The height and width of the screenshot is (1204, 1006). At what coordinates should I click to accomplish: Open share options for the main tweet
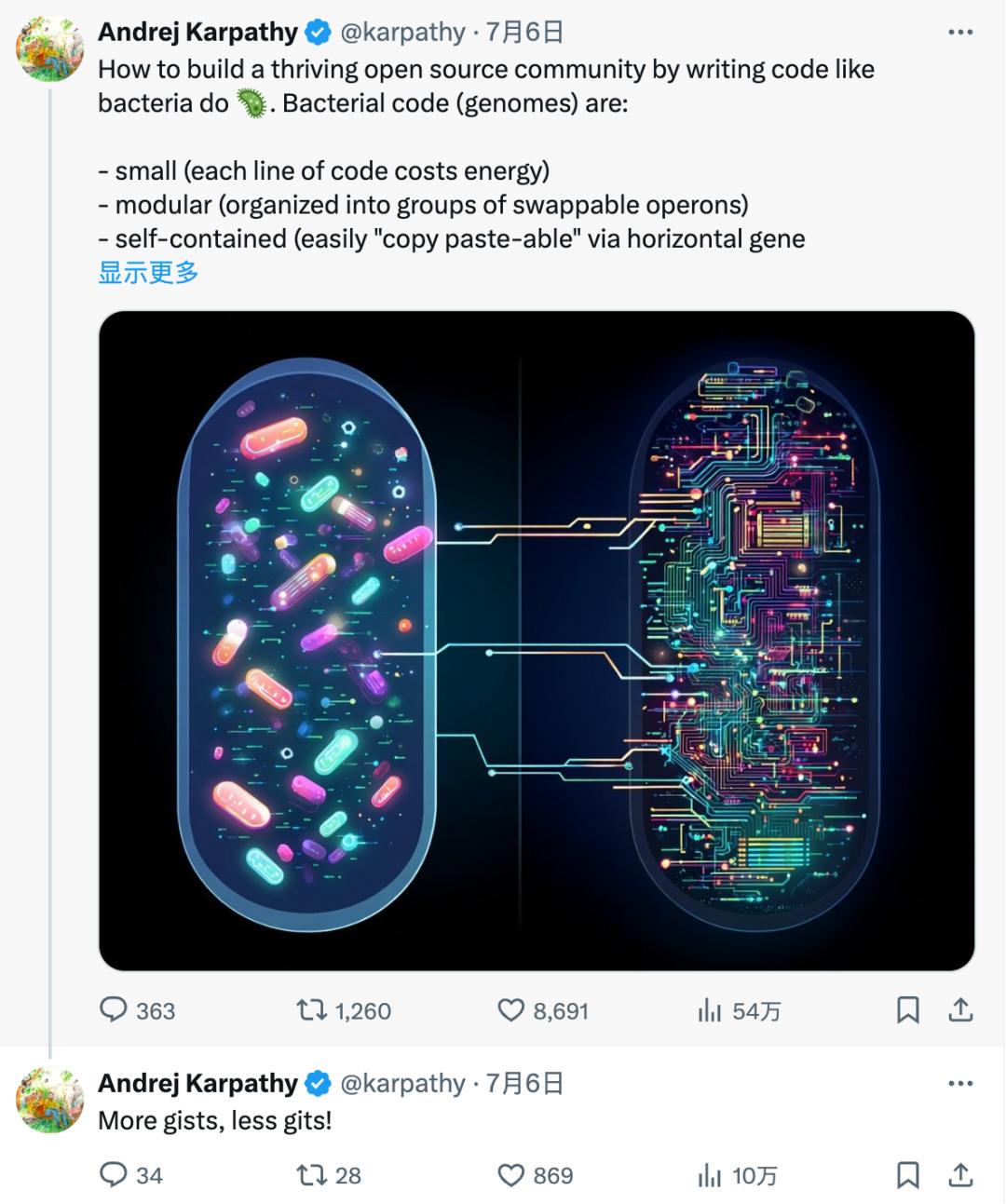pos(963,1009)
